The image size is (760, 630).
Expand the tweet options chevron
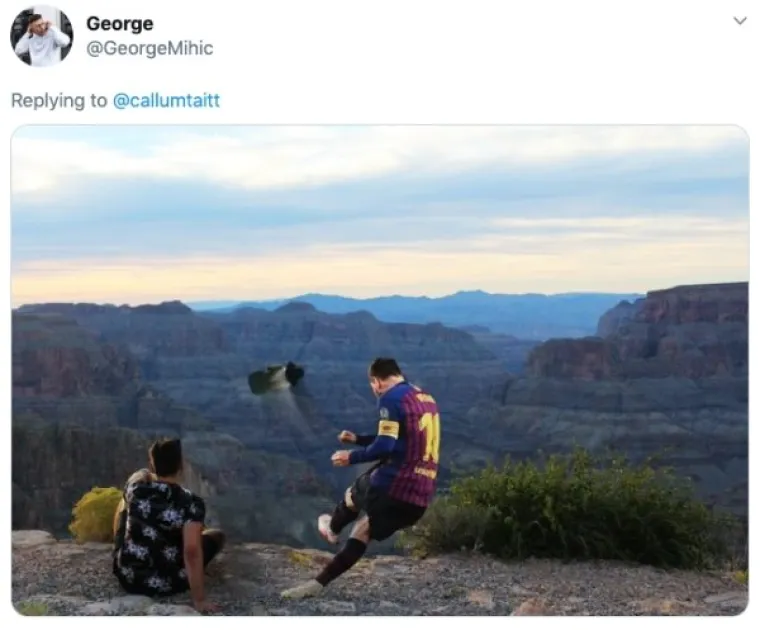coord(740,21)
